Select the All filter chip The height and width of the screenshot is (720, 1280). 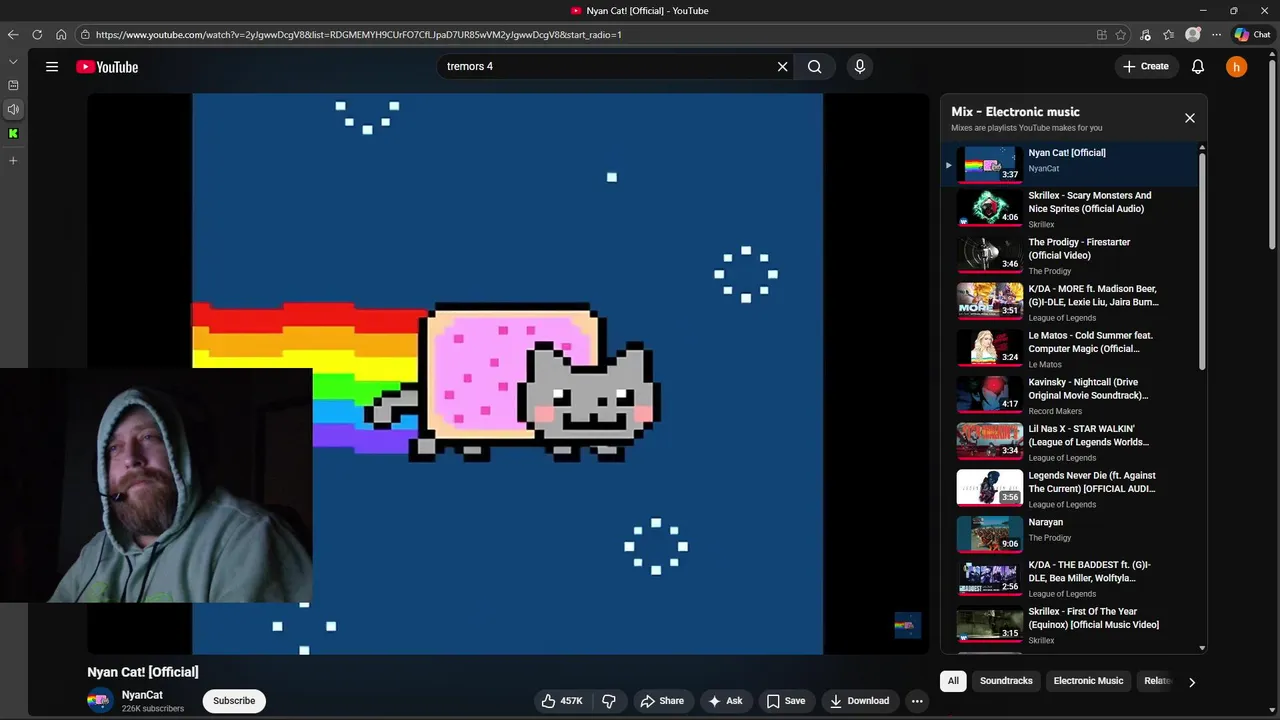[x=953, y=681]
